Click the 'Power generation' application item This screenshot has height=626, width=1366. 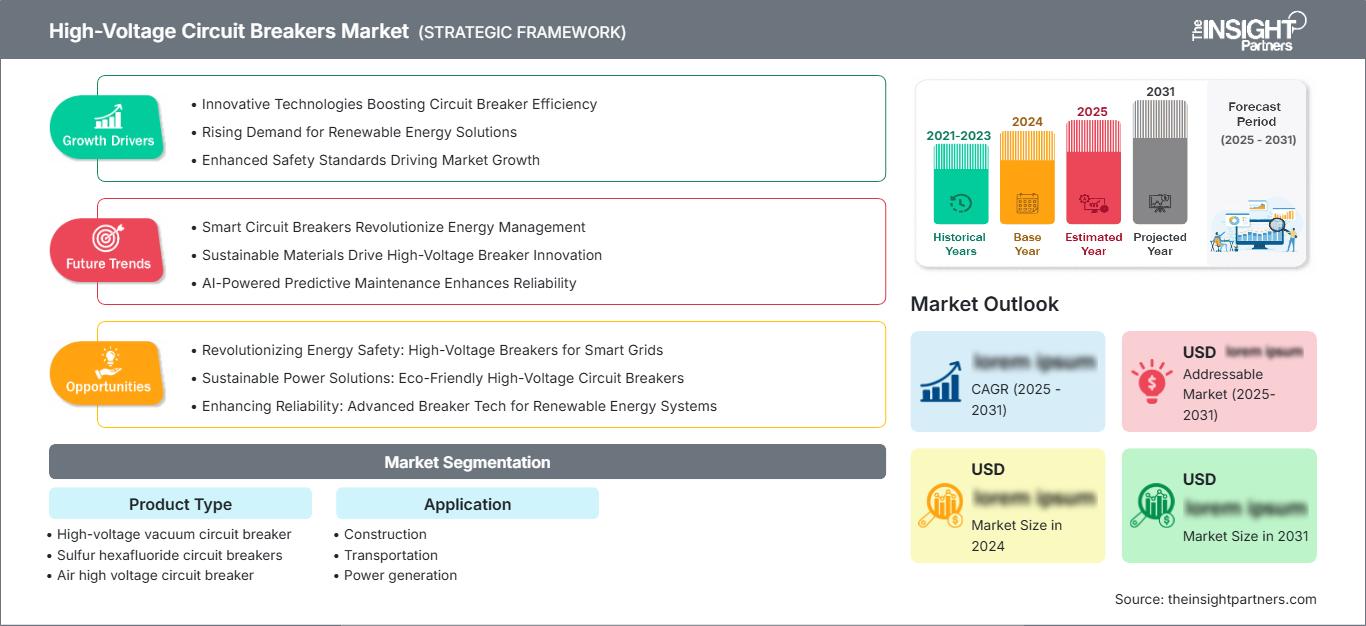coord(400,575)
